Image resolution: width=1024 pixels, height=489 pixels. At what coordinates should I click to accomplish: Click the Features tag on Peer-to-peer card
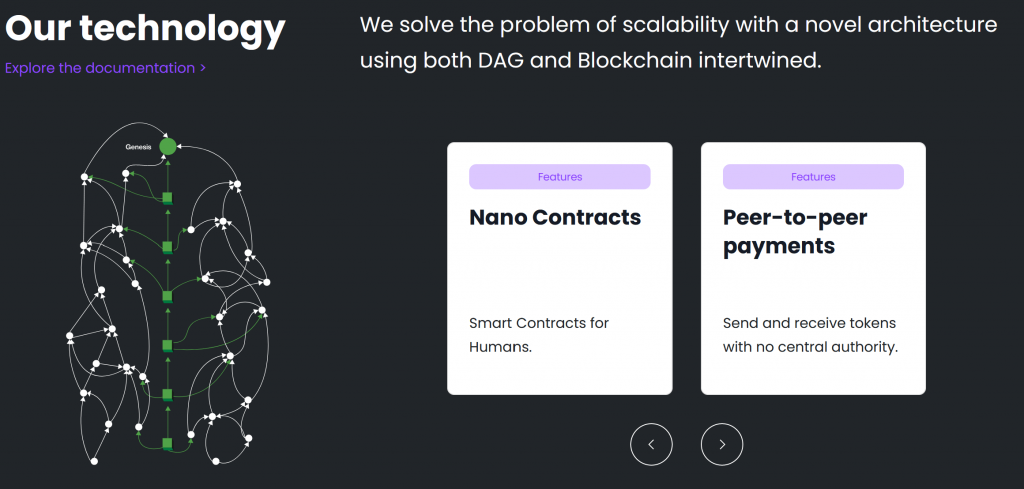coord(813,177)
